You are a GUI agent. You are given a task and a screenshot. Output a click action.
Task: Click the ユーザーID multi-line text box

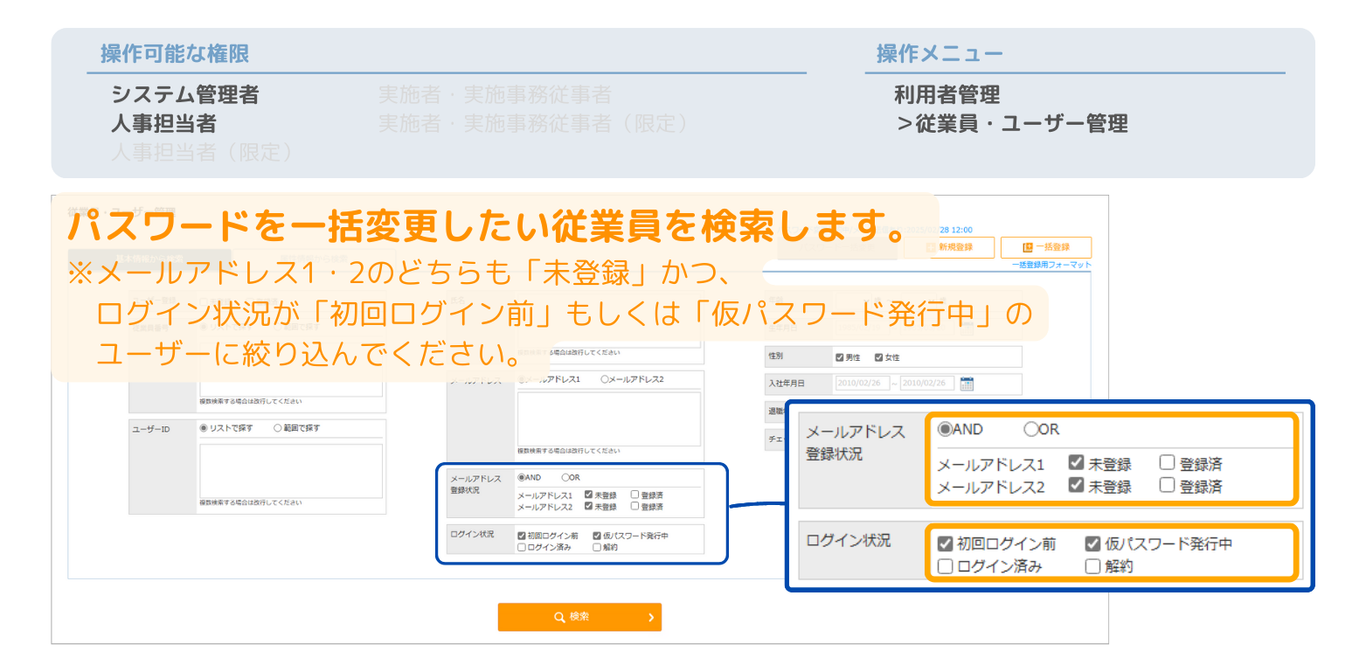290,470
